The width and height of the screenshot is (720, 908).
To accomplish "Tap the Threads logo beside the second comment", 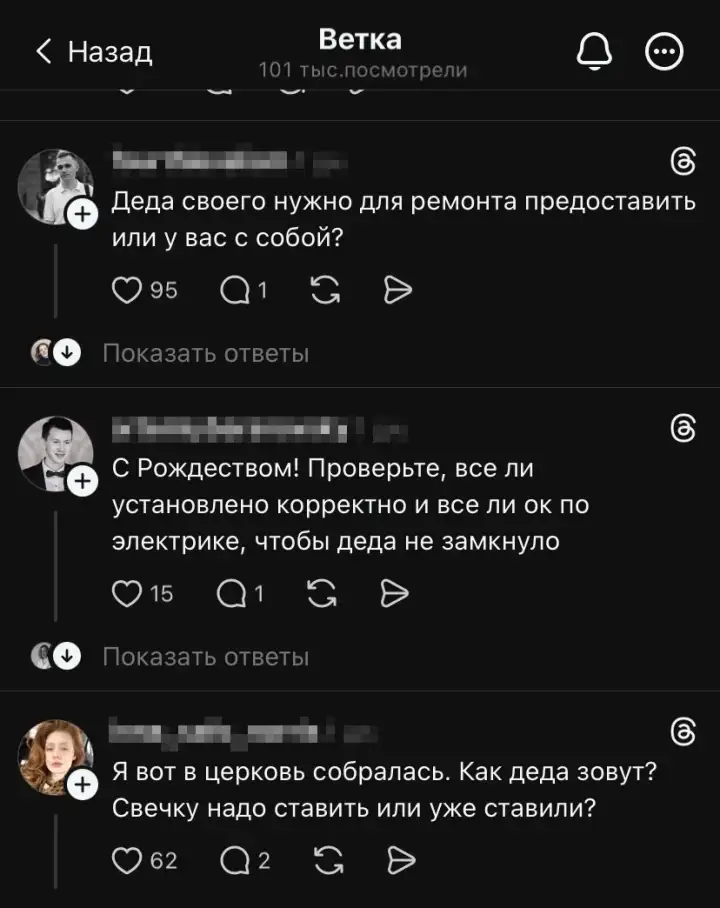I will tap(681, 426).
